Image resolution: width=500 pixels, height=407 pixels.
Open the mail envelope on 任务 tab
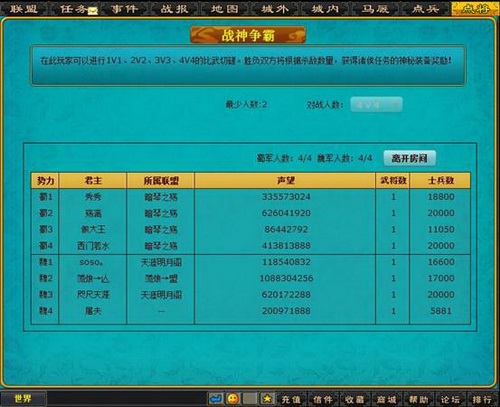[93, 11]
